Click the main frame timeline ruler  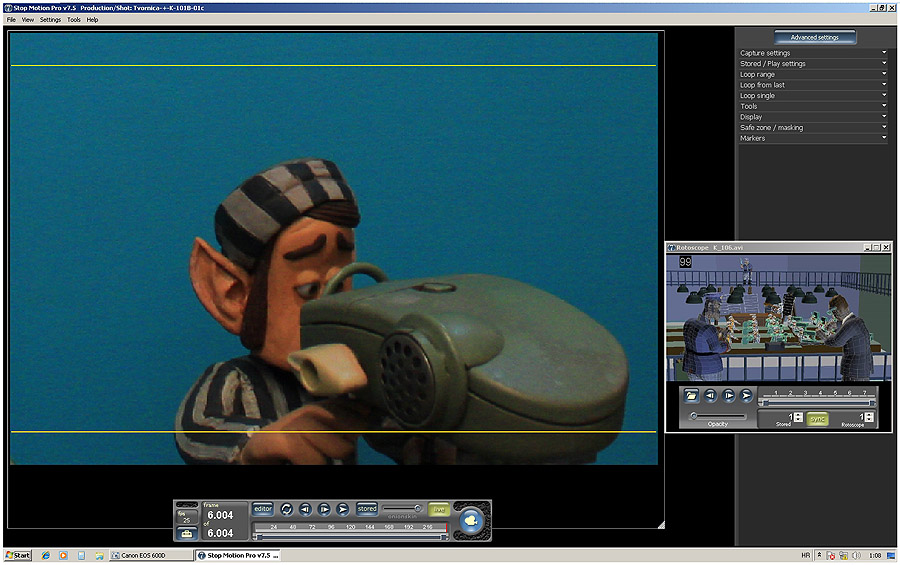pyautogui.click(x=351, y=527)
